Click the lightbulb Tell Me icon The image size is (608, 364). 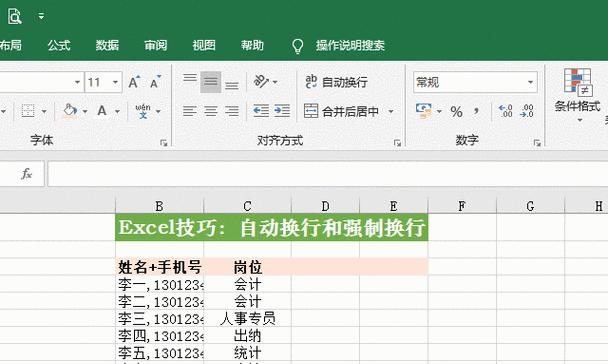[297, 46]
